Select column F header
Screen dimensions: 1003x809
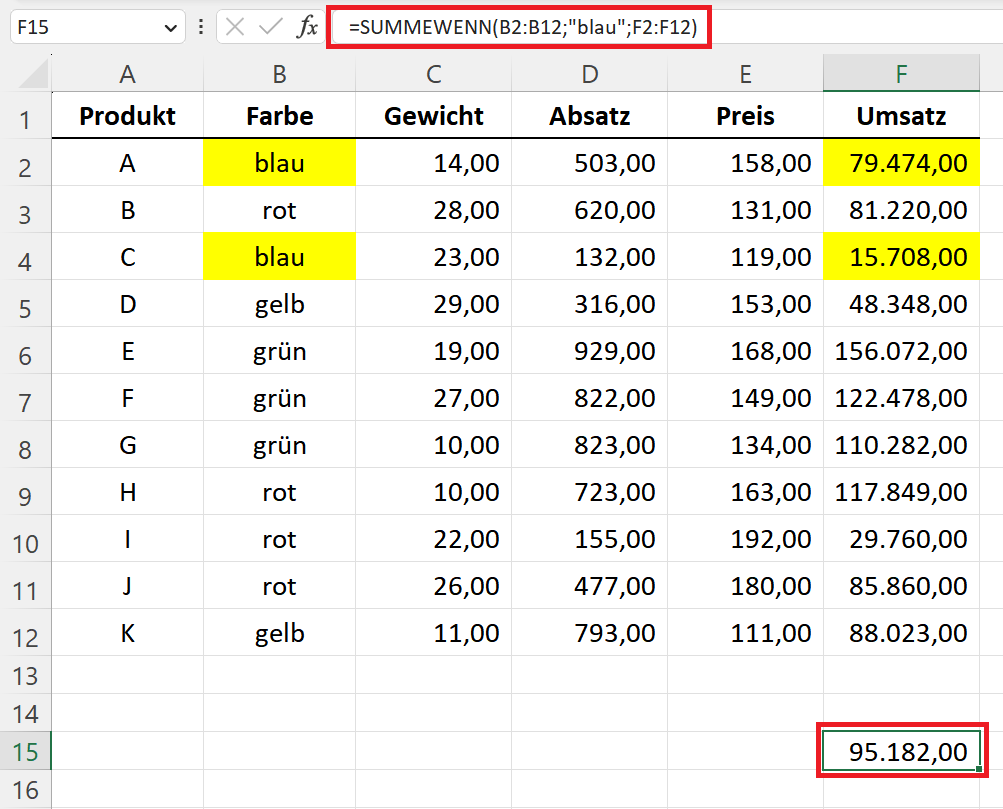click(x=901, y=74)
